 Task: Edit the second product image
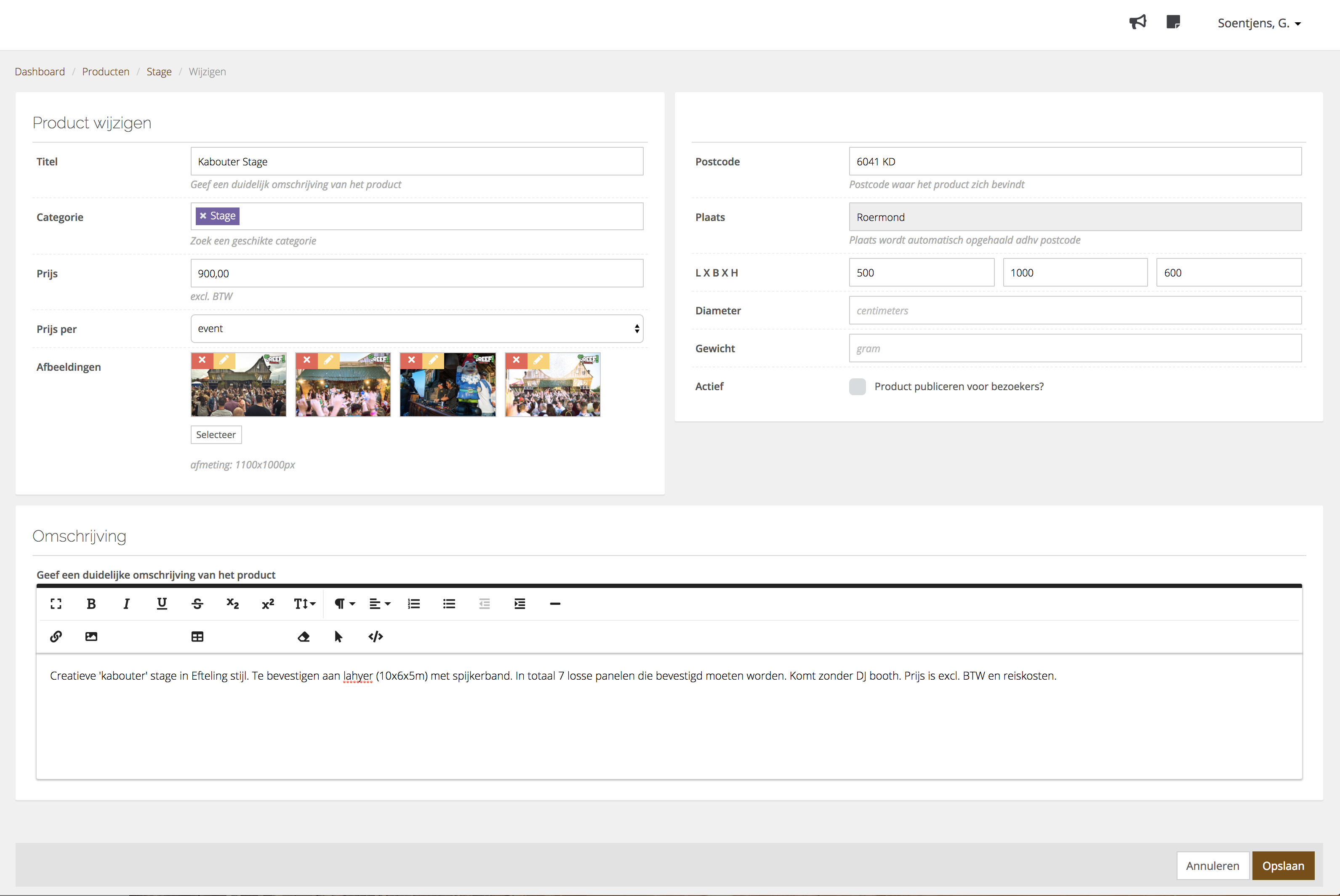pos(328,360)
